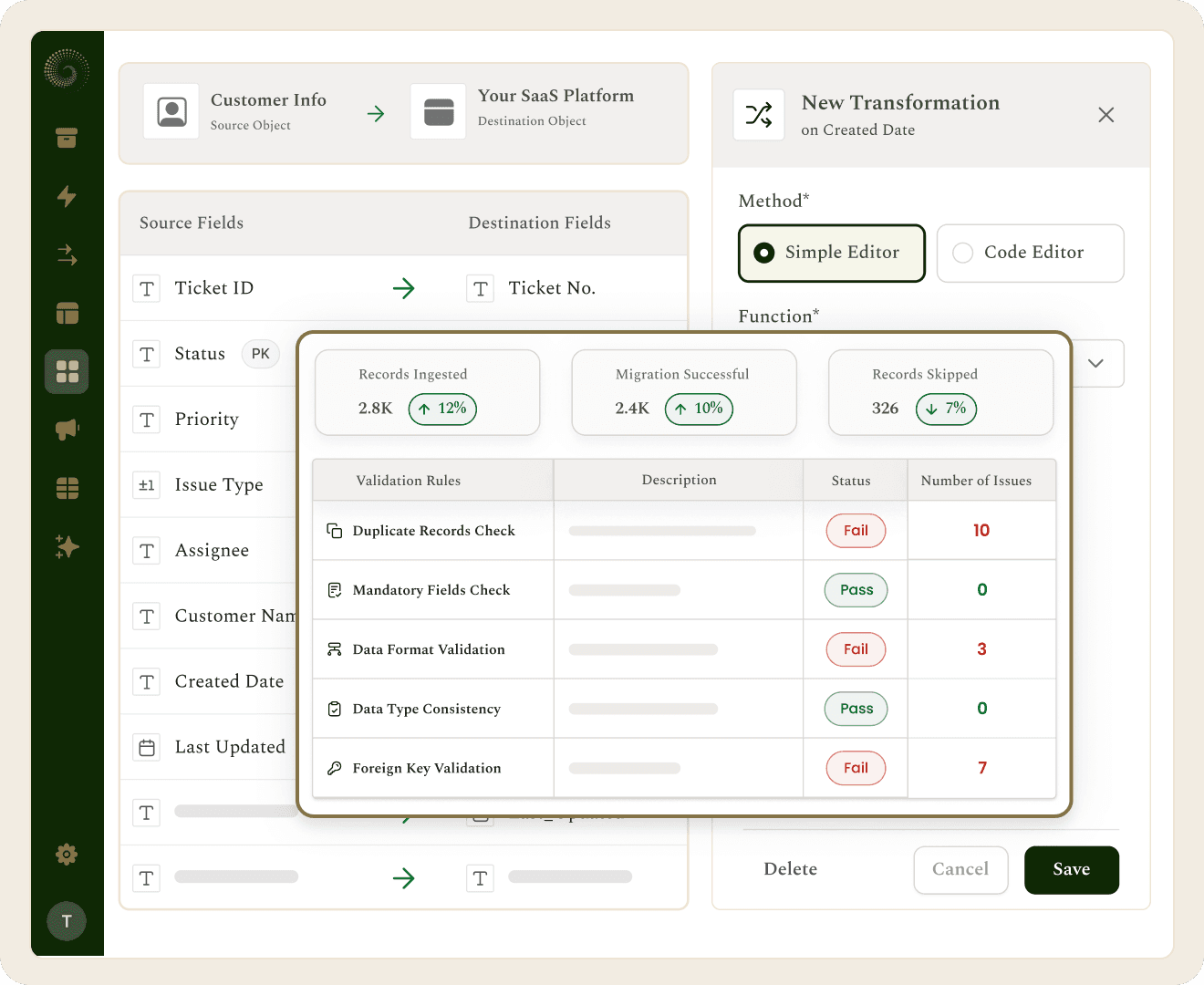Click the Fail badge for Foreign Key Validation
This screenshot has height=985, width=1204.
856,768
